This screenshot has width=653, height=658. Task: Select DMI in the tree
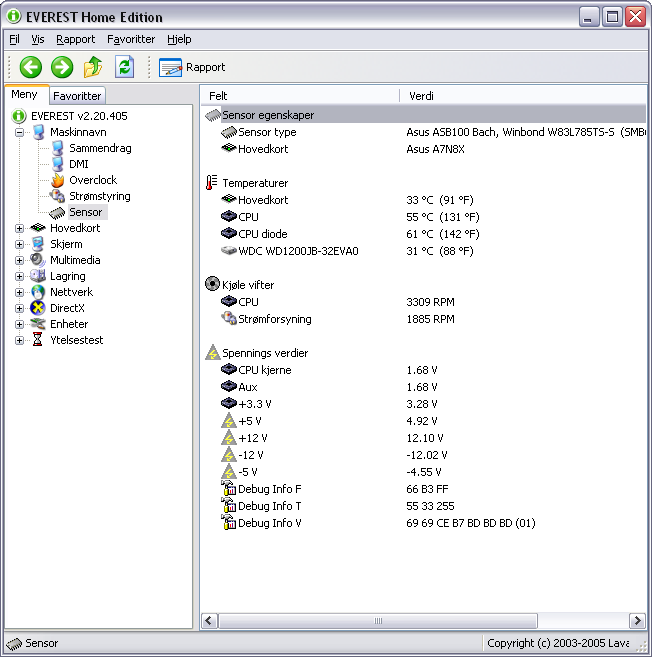click(x=79, y=164)
